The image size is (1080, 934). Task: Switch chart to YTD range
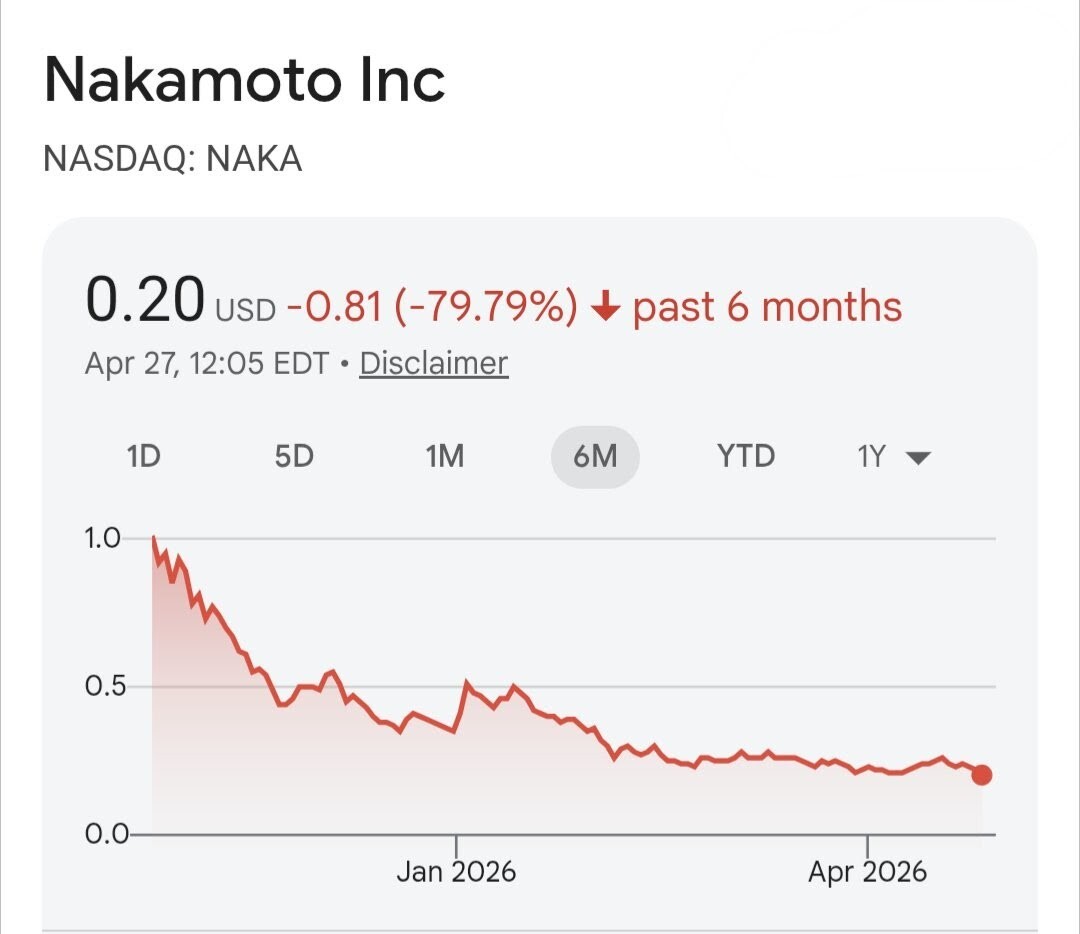(745, 457)
